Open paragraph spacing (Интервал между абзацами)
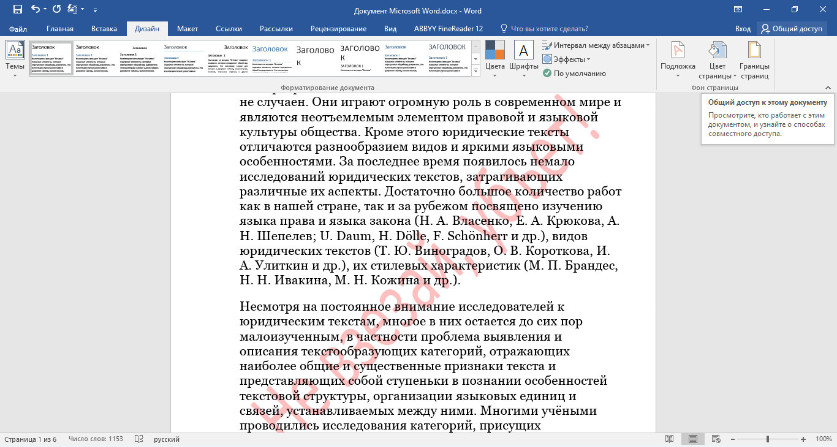Screen dimensions: 837x447 (596, 45)
